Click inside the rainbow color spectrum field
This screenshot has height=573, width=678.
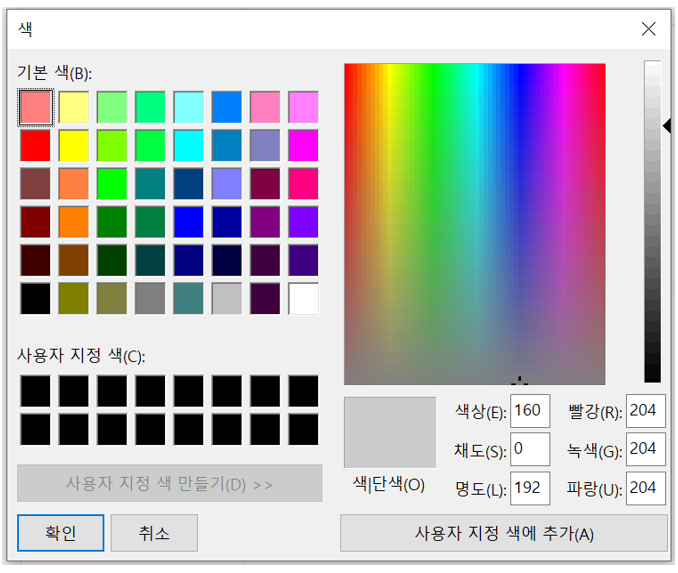[x=475, y=224]
